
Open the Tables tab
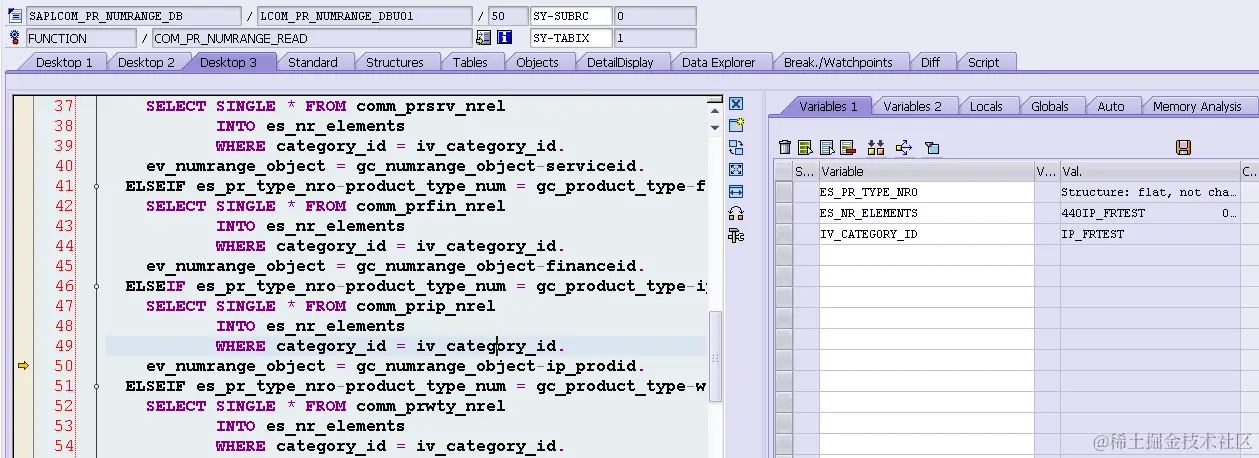point(470,62)
